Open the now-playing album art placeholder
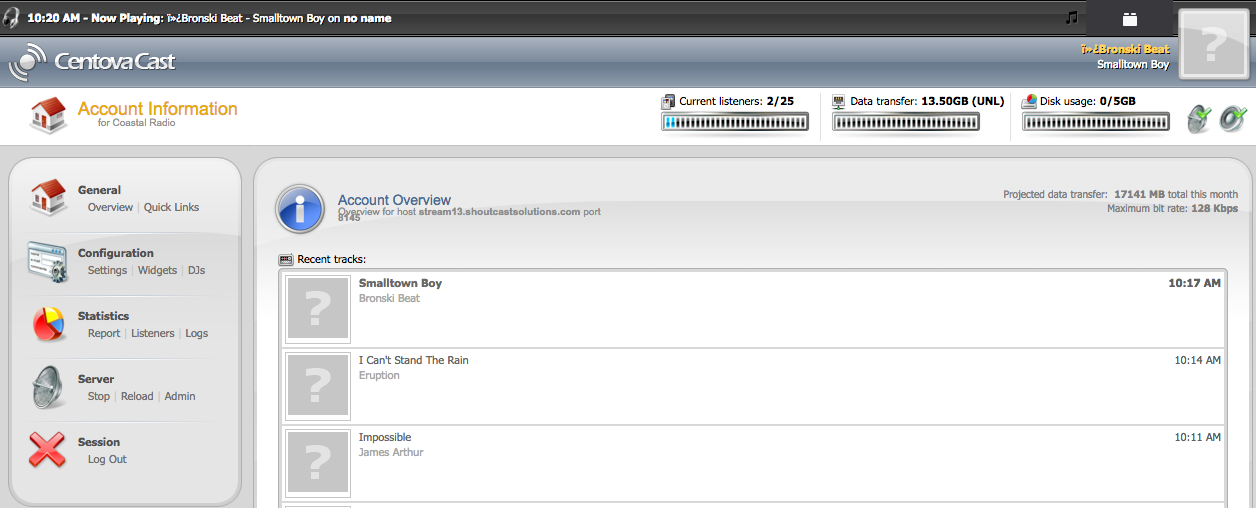 pyautogui.click(x=1213, y=43)
